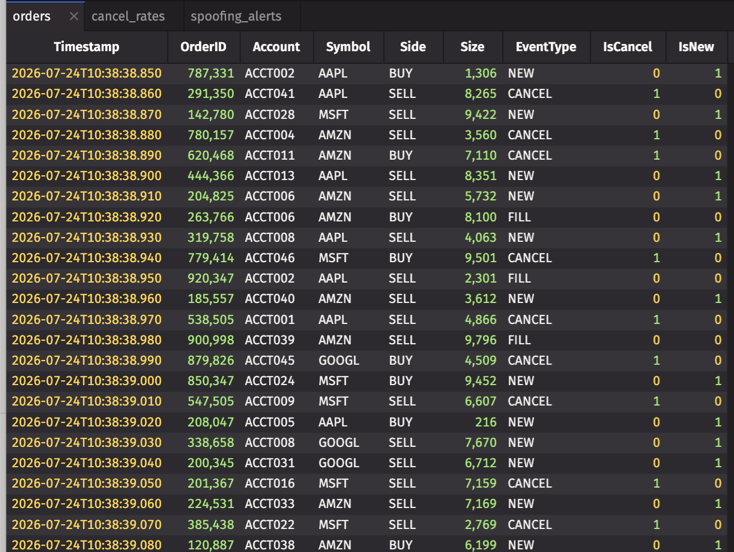Click account ACCT013 cell

pos(276,176)
